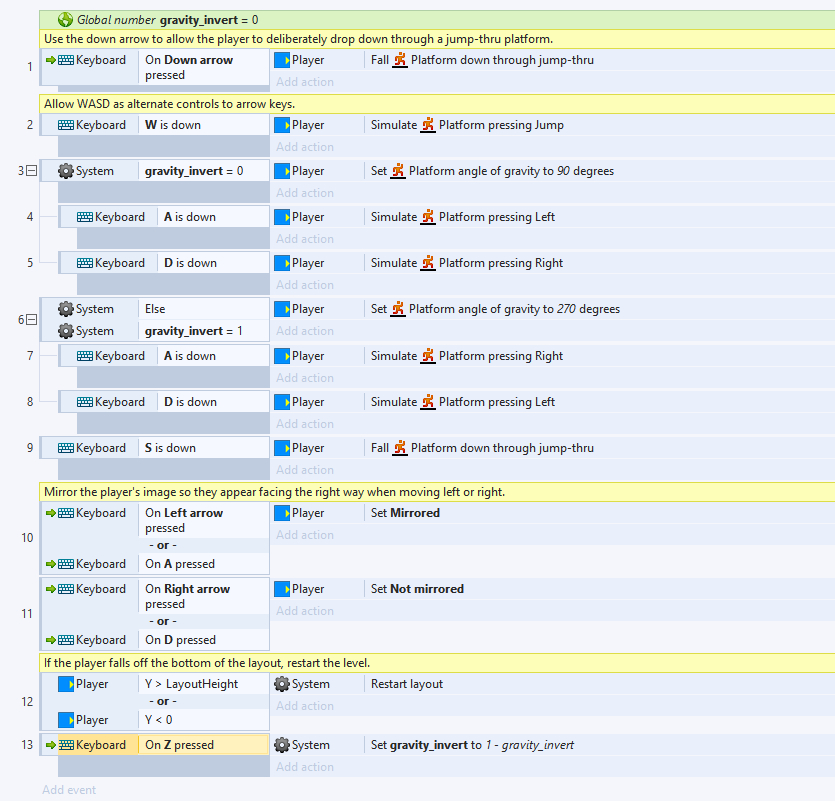835x801 pixels.
Task: Click the Keyboard icon in event 1
Action: 66,60
